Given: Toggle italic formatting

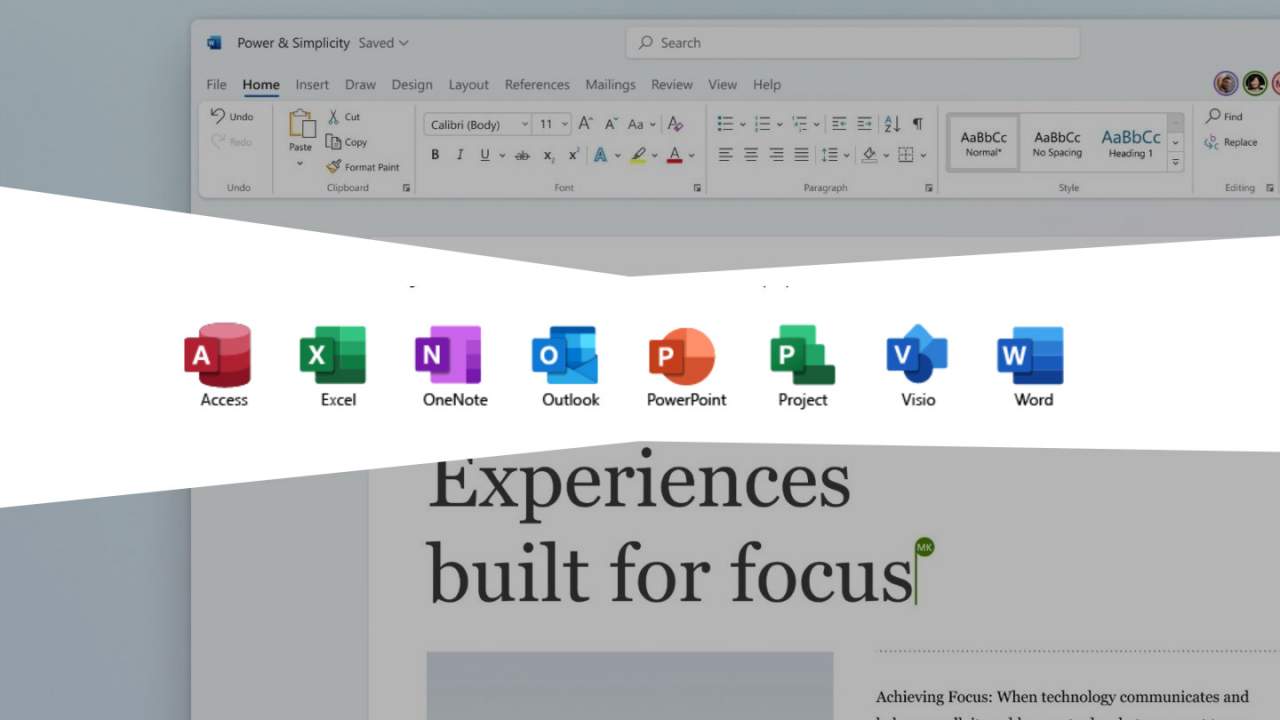Looking at the screenshot, I should [x=458, y=155].
